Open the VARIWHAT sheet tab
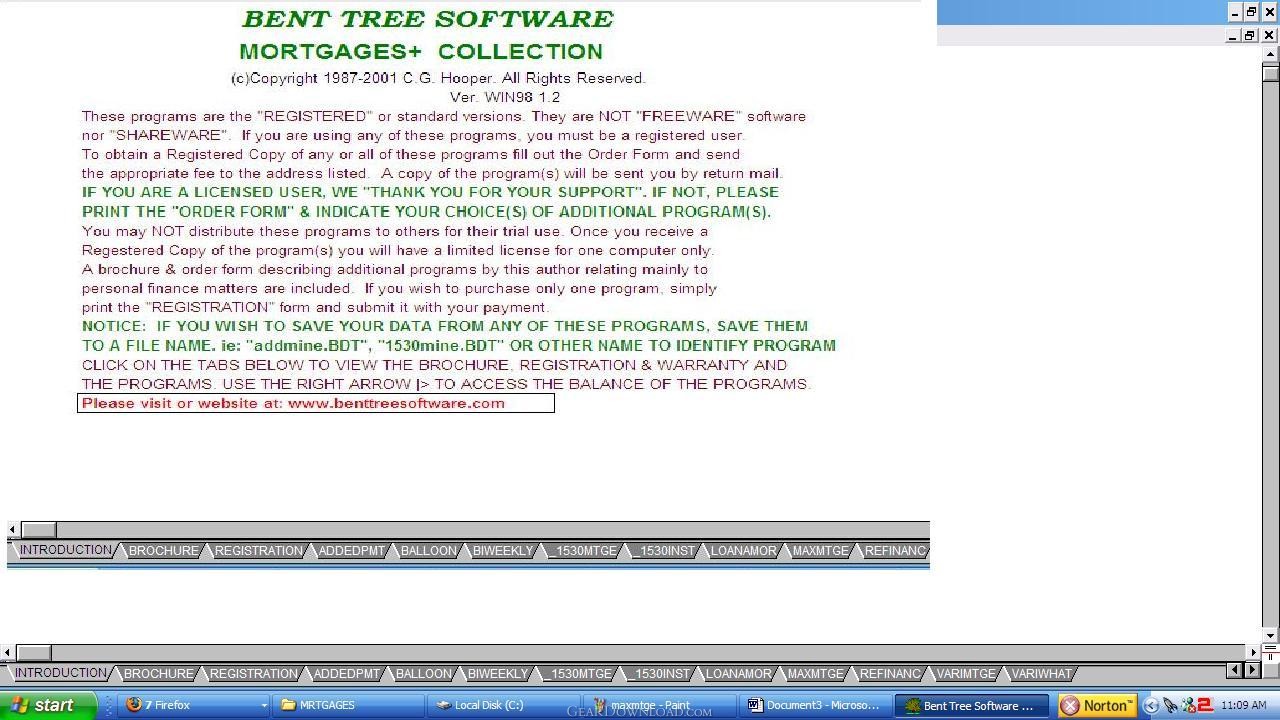 [1040, 674]
